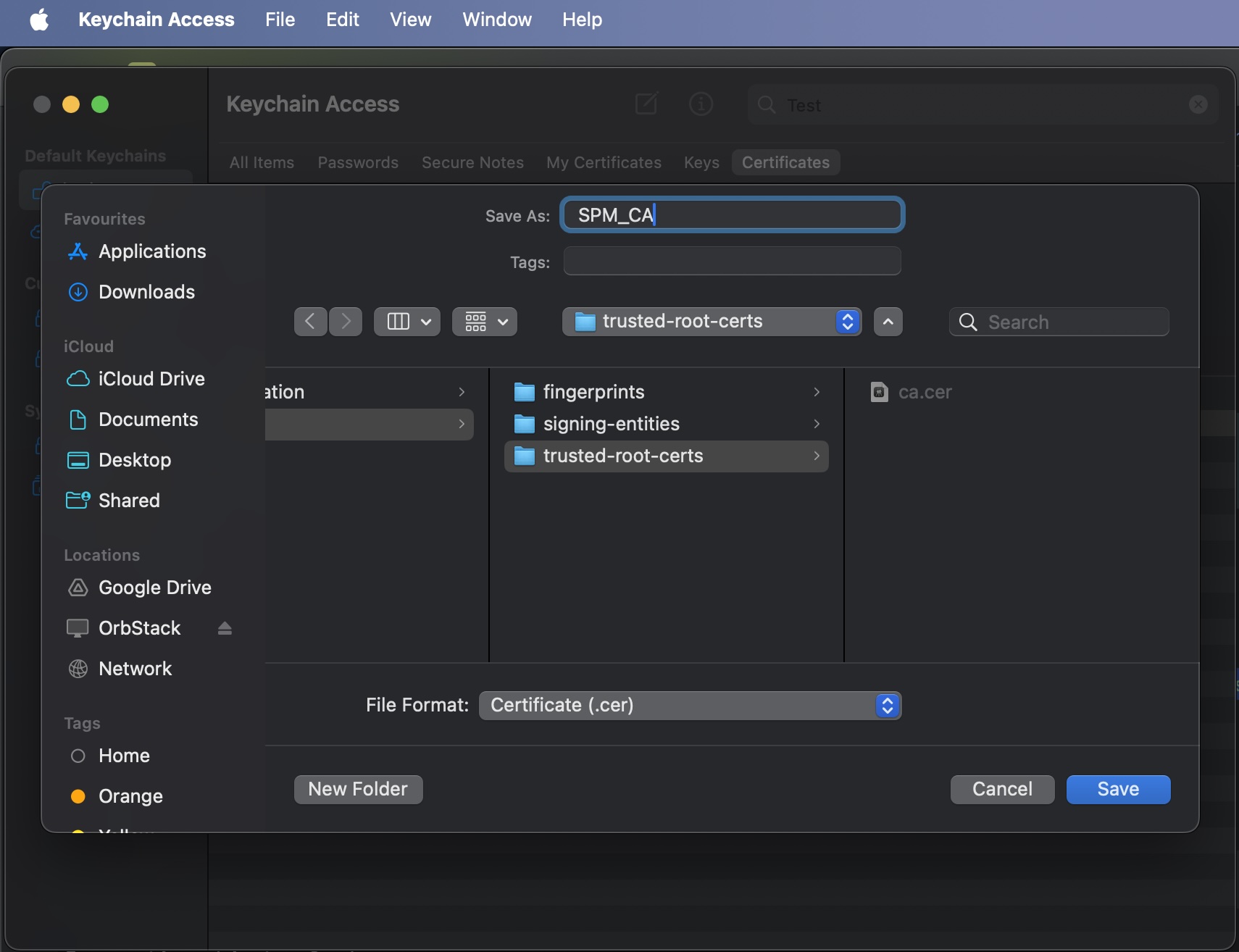Screen dimensions: 1239x952
Task: Select the trusted-root-certs folder row
Action: pyautogui.click(x=666, y=456)
